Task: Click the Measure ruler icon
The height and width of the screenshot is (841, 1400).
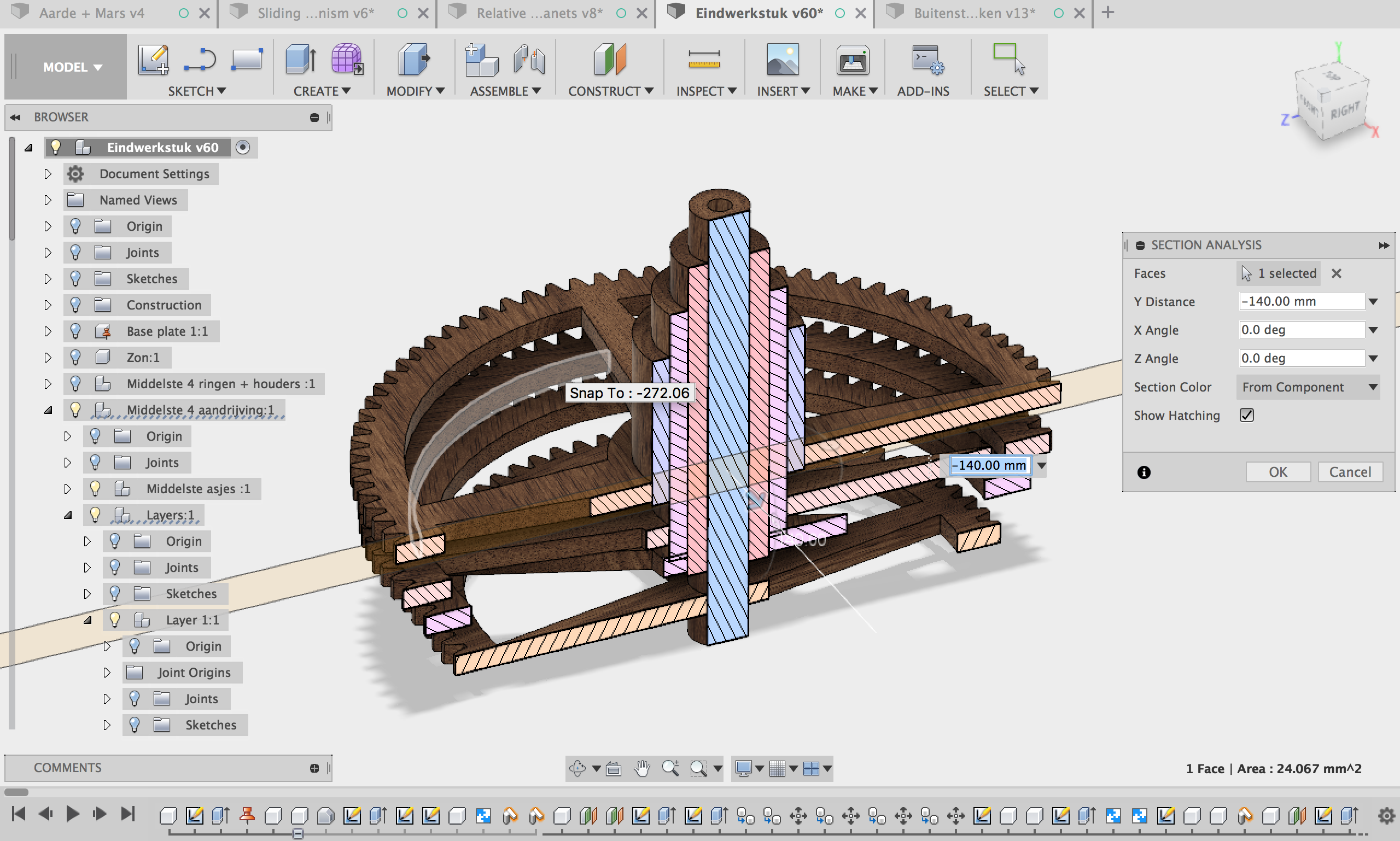Action: (x=704, y=60)
